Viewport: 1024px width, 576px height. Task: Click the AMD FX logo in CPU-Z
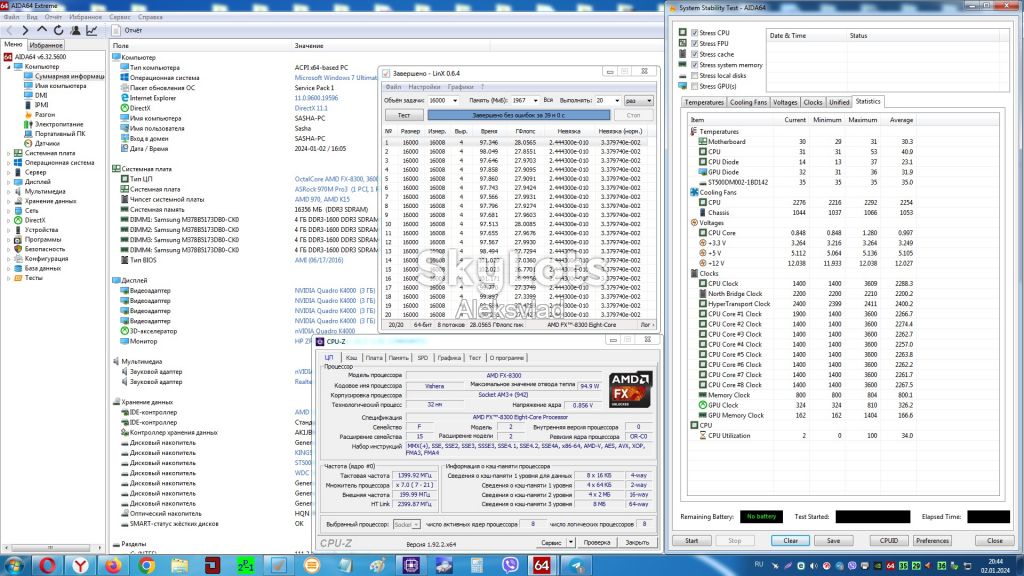point(630,389)
